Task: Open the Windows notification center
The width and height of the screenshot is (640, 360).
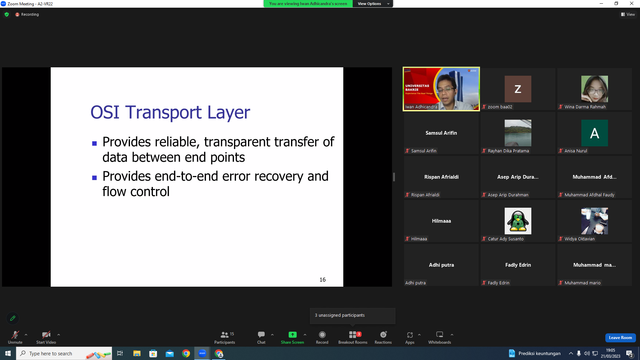Action: 630,353
